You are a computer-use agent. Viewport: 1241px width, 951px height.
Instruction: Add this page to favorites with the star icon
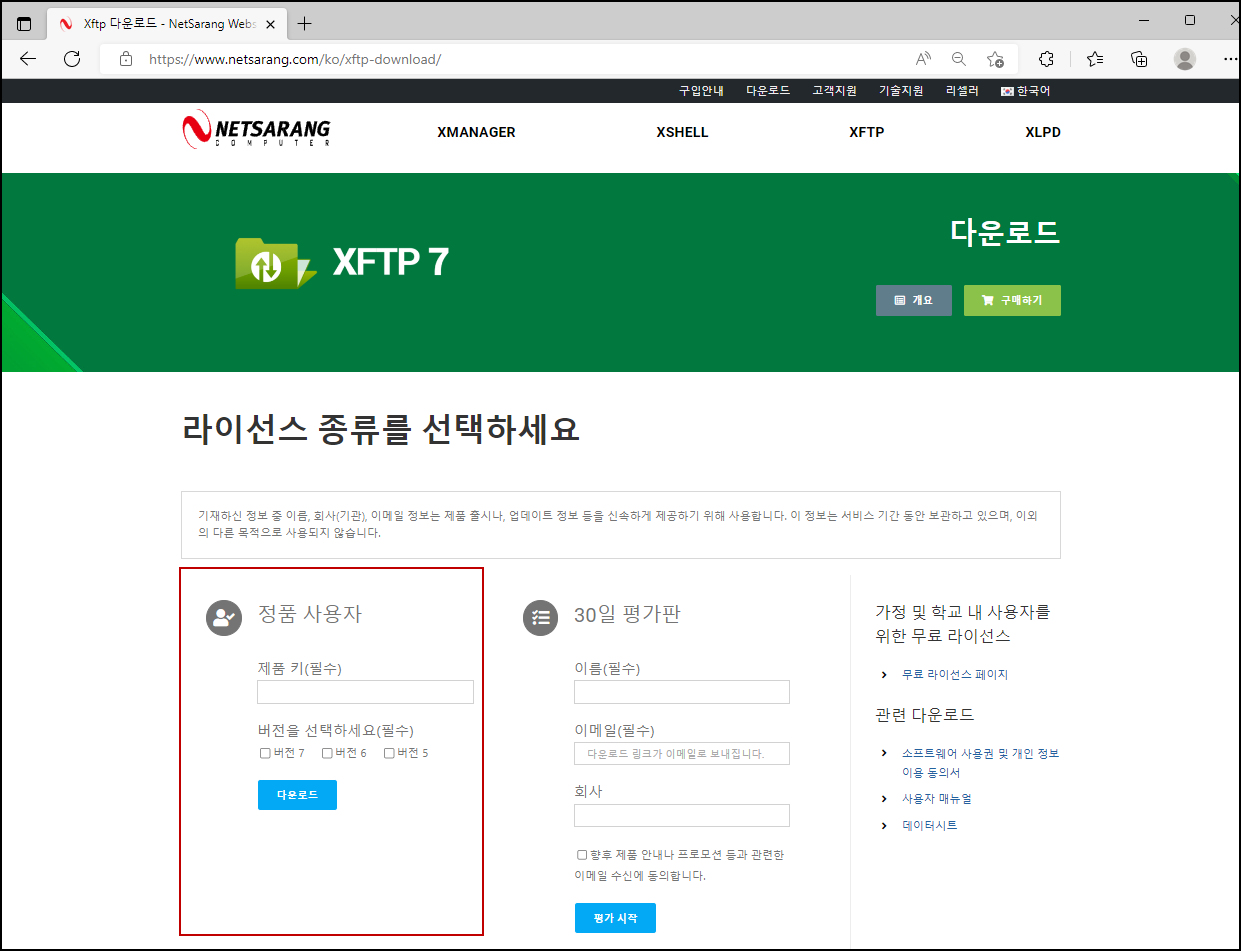(995, 59)
